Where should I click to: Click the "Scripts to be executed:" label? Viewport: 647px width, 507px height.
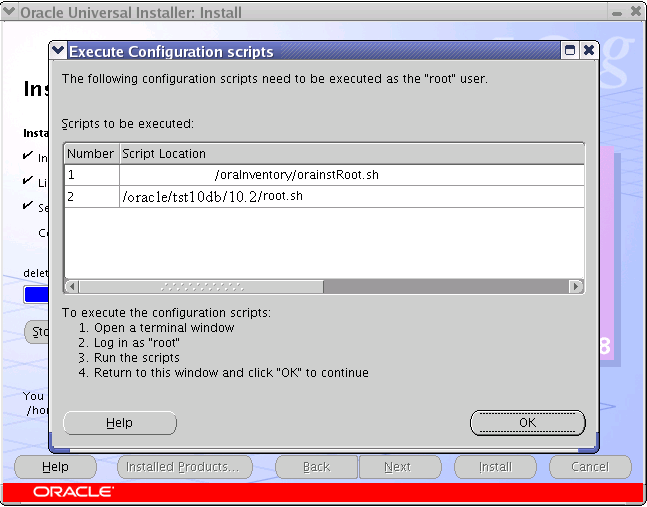coord(128,124)
